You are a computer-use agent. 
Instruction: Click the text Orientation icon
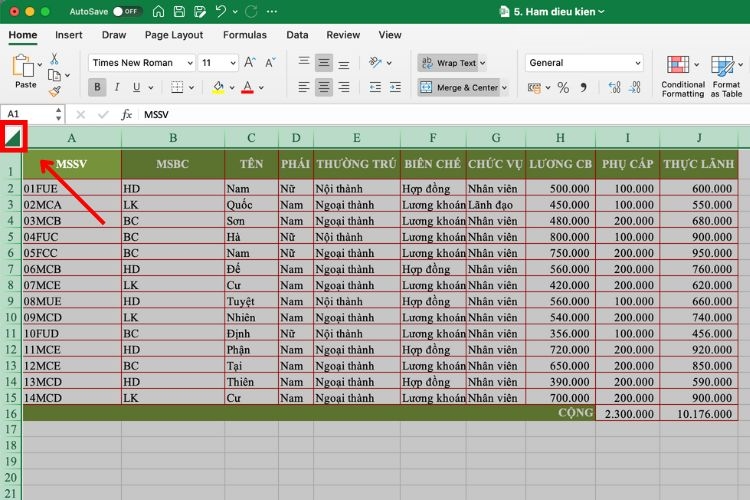[x=375, y=62]
